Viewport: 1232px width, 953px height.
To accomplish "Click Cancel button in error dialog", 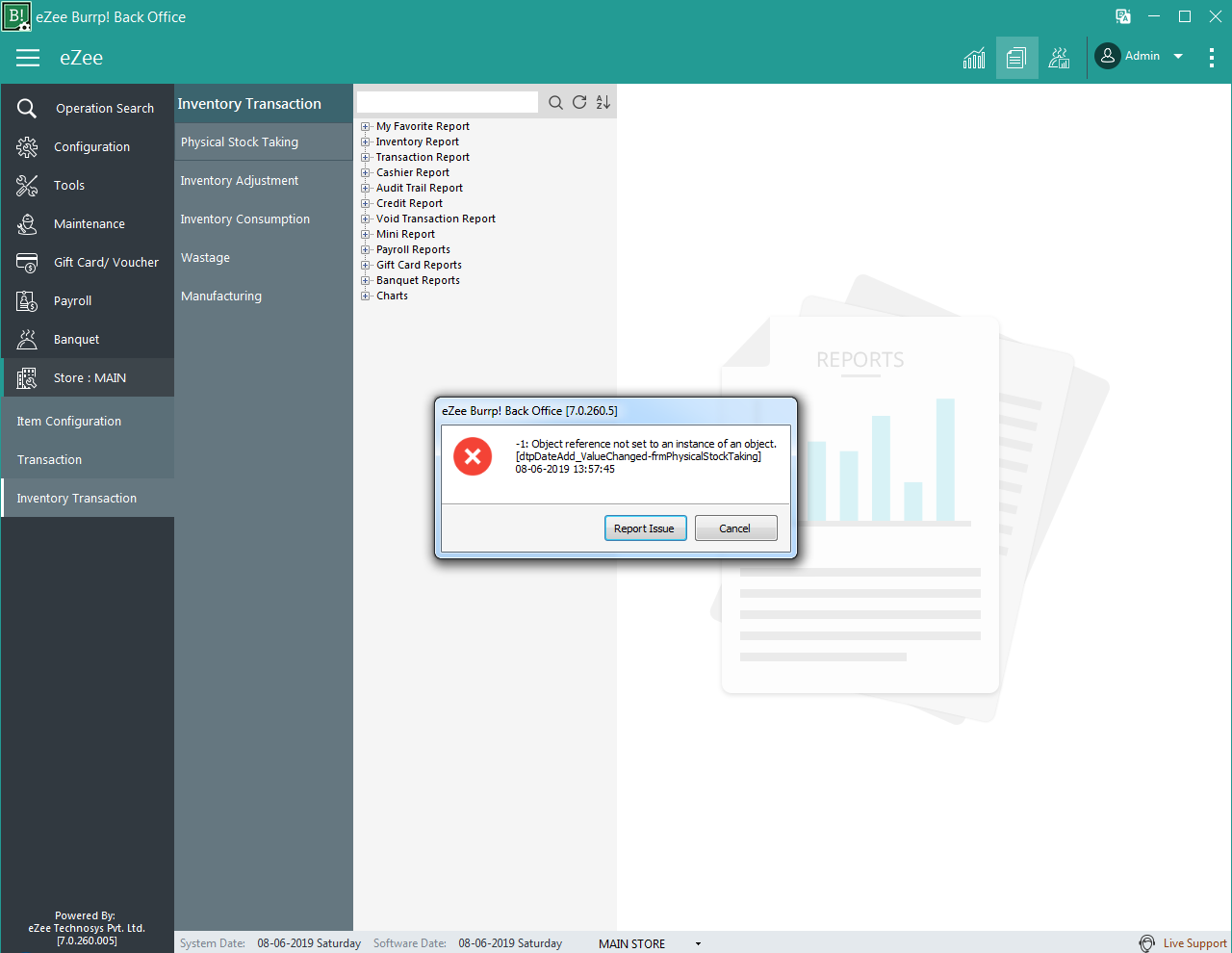I will 735,528.
